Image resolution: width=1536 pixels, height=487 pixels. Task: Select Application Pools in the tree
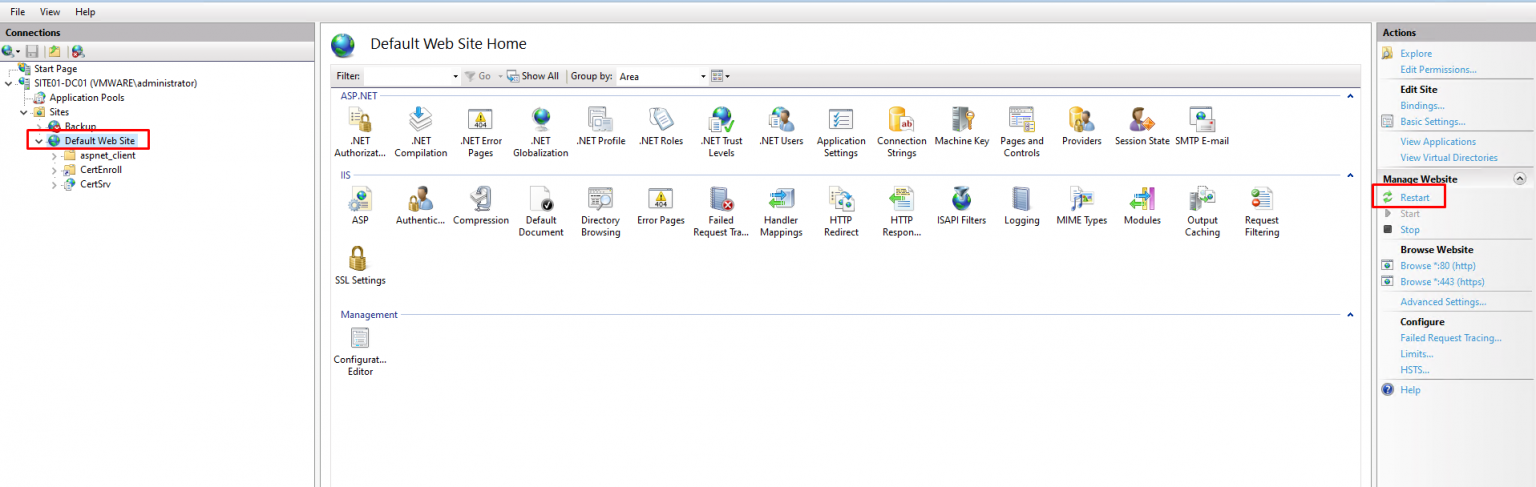[87, 98]
